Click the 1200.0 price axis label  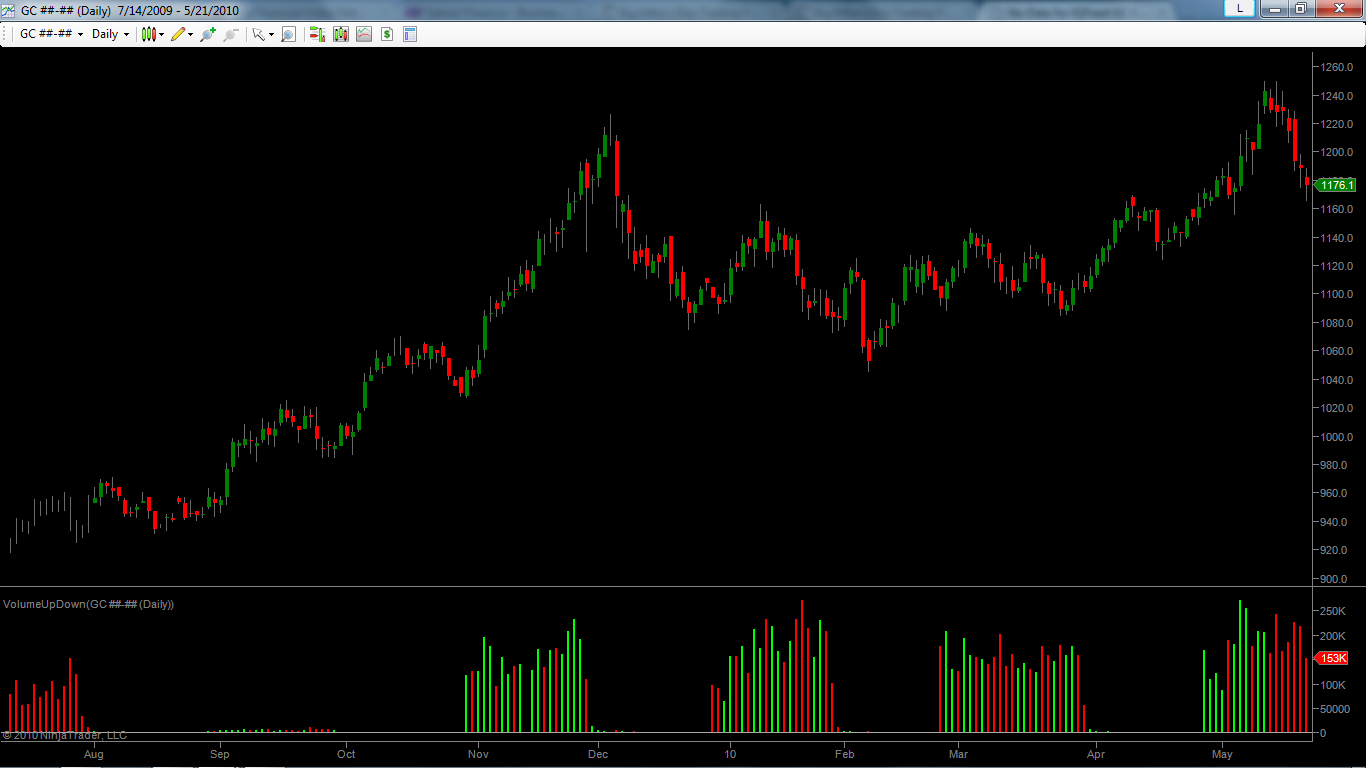pos(1337,153)
